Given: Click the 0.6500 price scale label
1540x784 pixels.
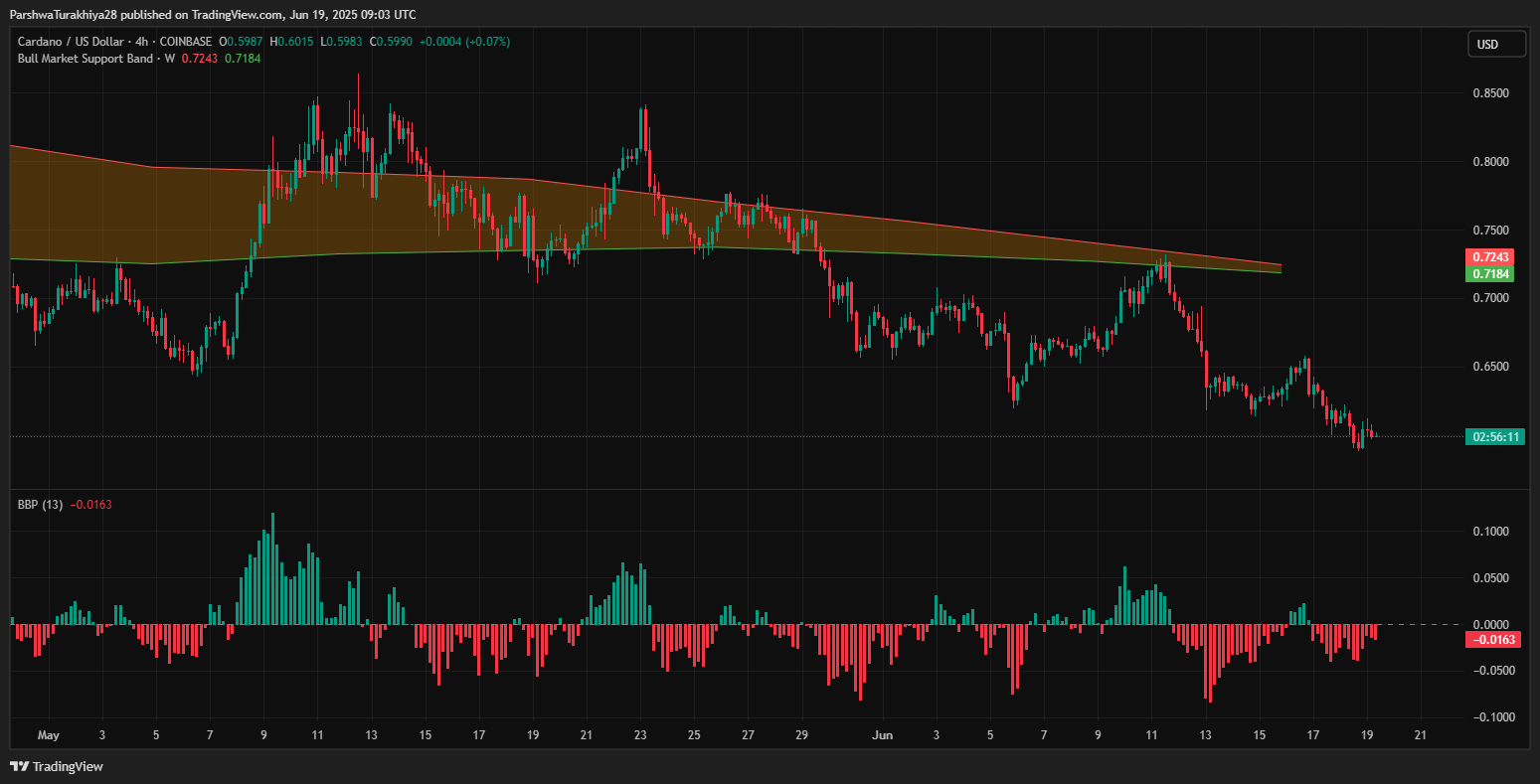Looking at the screenshot, I should pyautogui.click(x=1489, y=367).
